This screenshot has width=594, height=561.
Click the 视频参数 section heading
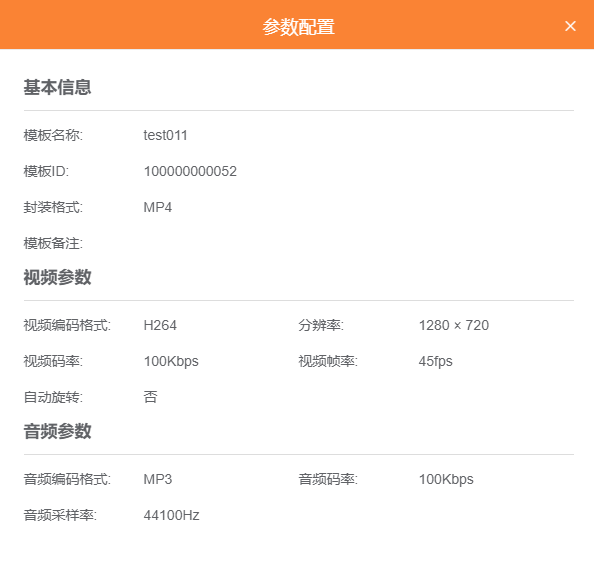pos(57,277)
